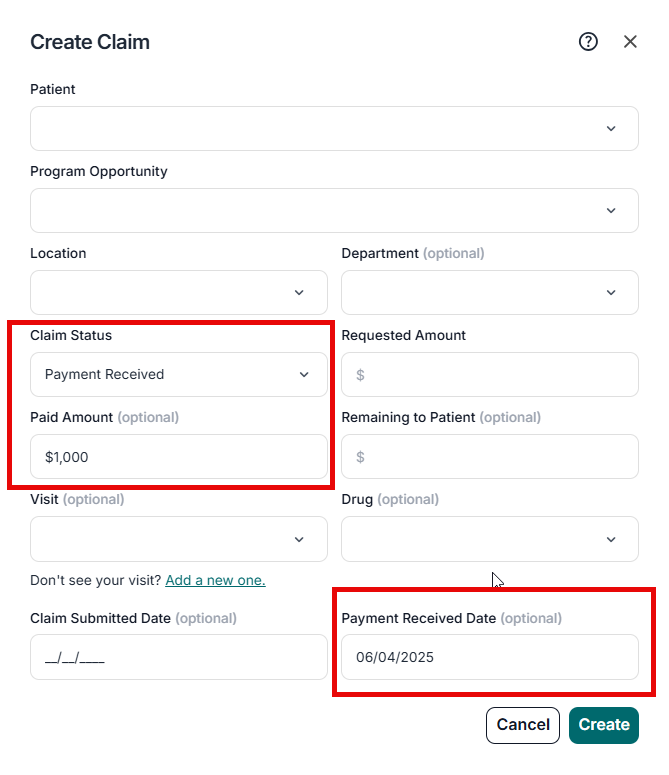The height and width of the screenshot is (775, 669).
Task: Focus the Remaining to Patient field
Action: click(489, 457)
